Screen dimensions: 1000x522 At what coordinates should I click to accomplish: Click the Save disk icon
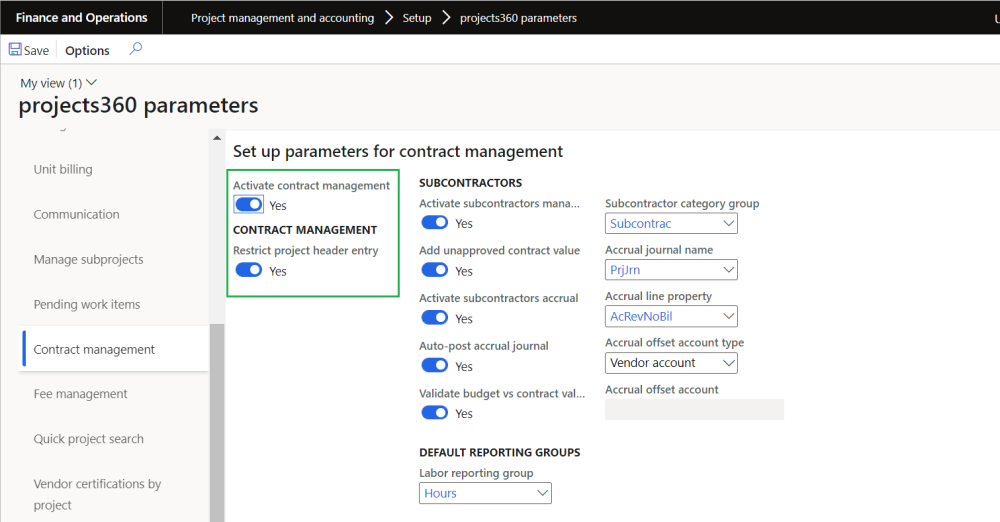[x=16, y=50]
